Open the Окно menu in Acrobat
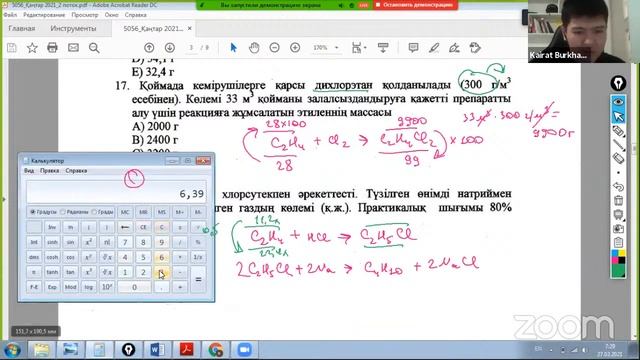The width and height of the screenshot is (640, 360). point(111,15)
